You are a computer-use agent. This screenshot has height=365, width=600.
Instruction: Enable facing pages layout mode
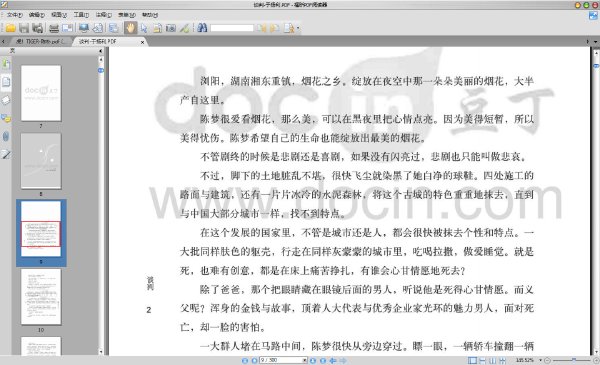pos(492,360)
